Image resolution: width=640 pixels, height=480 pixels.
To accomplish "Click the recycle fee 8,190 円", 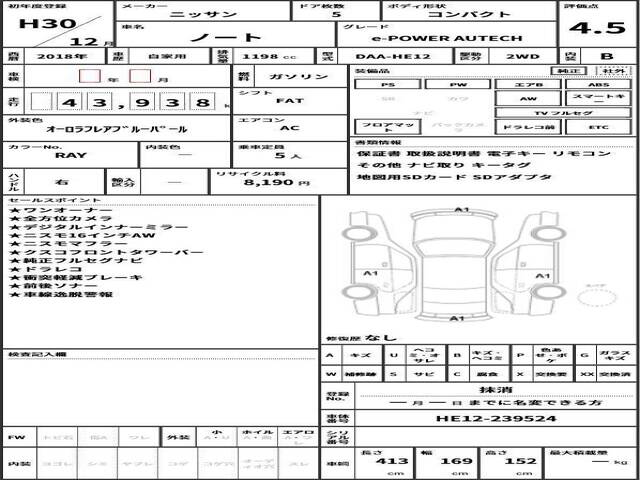I will coord(276,182).
